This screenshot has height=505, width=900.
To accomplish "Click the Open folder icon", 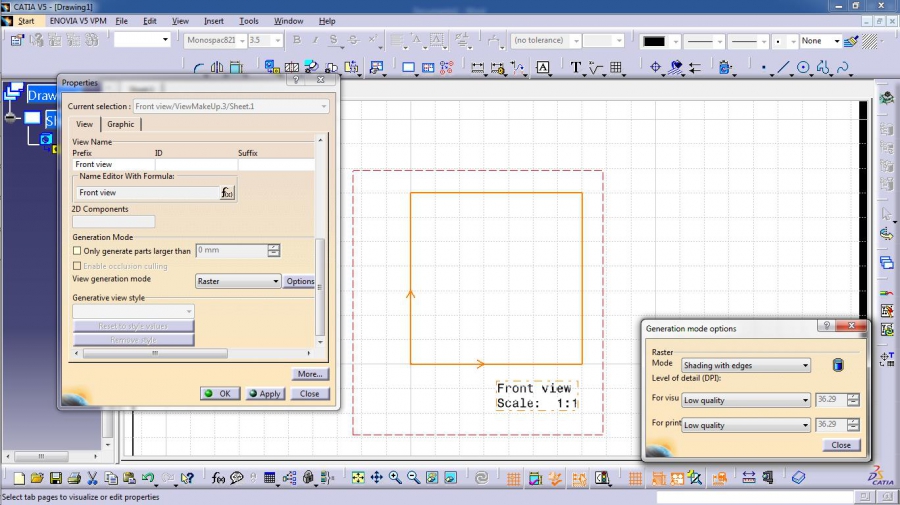I will pos(37,478).
